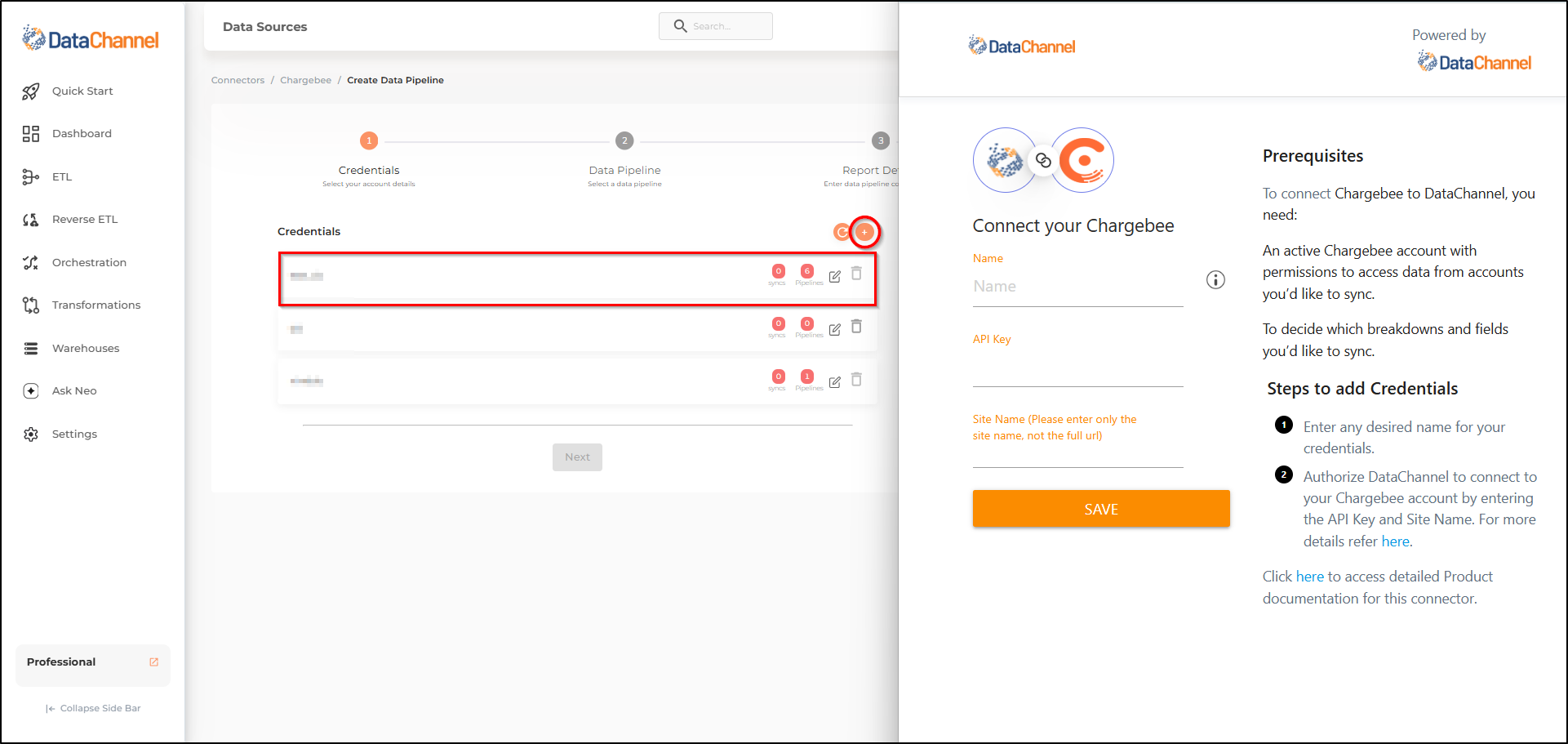Edit the credential with 6 Pipelines
Screen dimensions: 1568x744
point(835,277)
